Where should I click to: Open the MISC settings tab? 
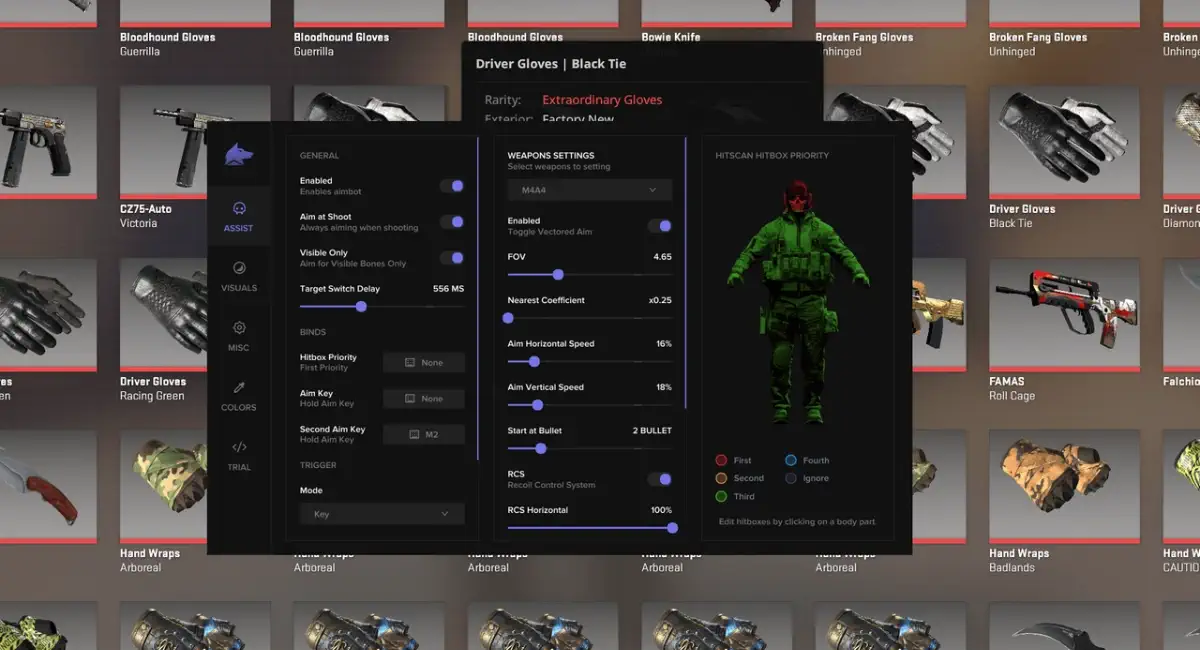tap(238, 337)
